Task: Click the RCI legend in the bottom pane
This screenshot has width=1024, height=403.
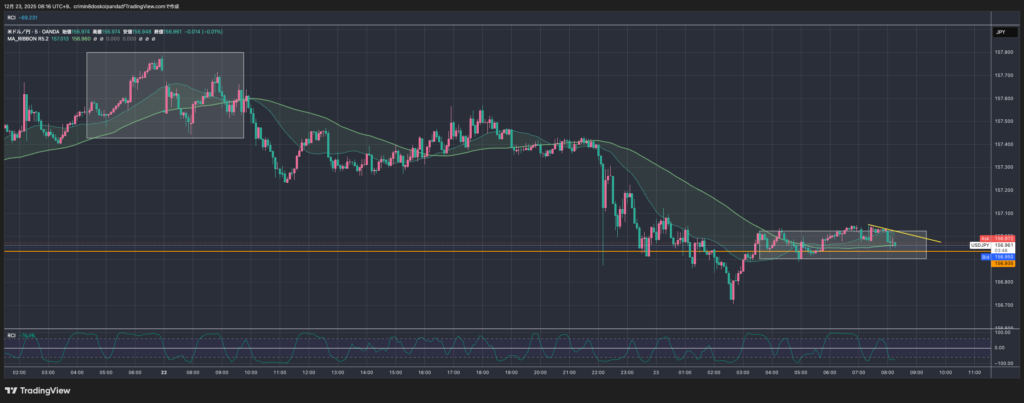Action: pyautogui.click(x=11, y=335)
